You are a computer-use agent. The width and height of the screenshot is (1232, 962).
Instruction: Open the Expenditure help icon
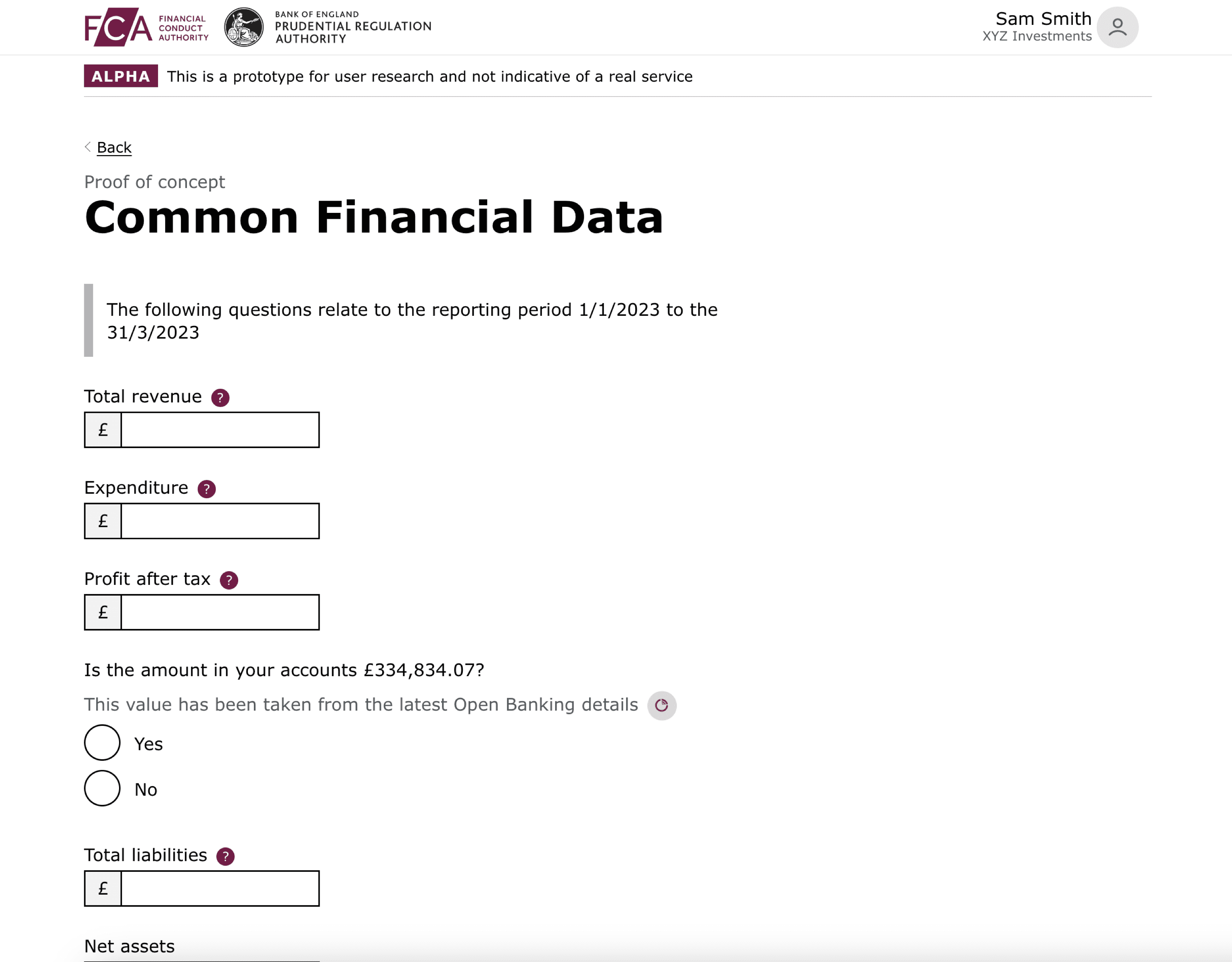point(207,489)
